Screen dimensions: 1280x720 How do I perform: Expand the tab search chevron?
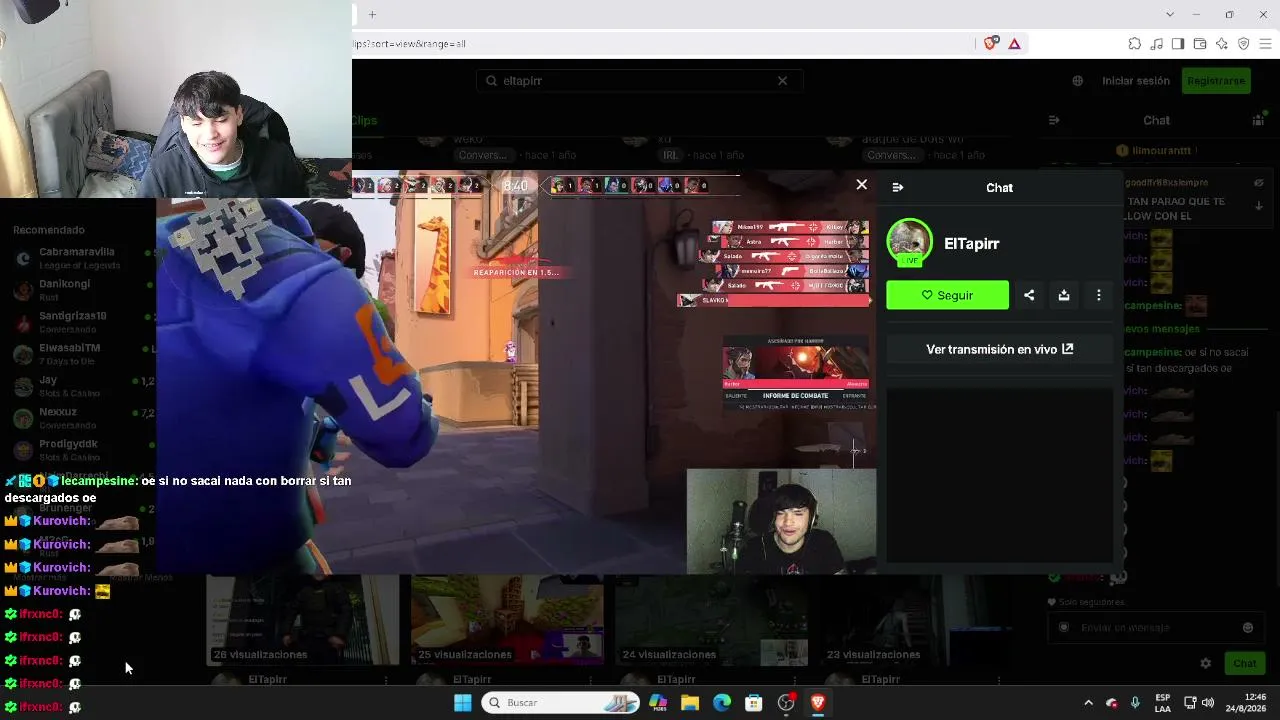click(x=1170, y=14)
